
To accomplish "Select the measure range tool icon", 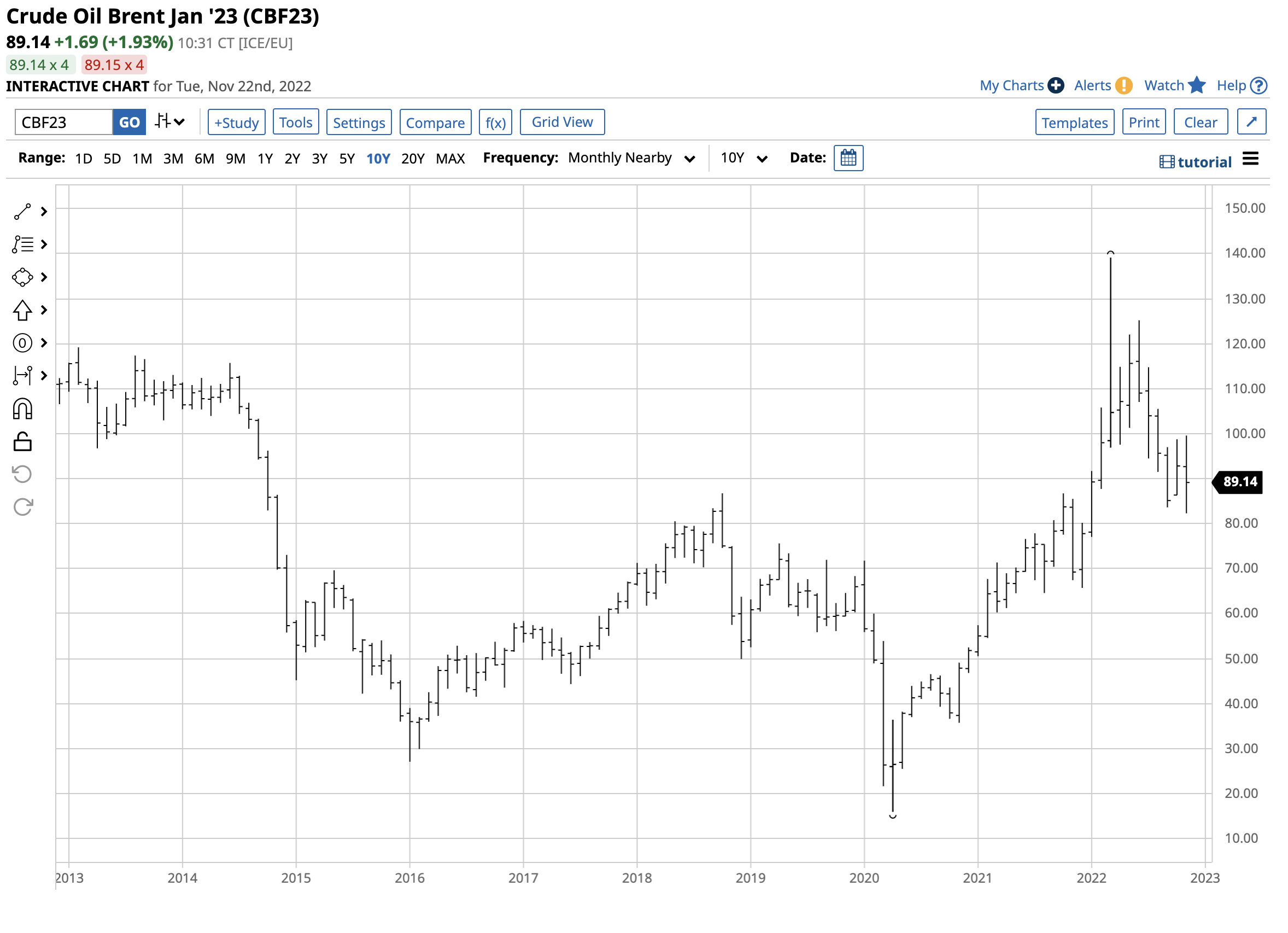I will point(22,376).
